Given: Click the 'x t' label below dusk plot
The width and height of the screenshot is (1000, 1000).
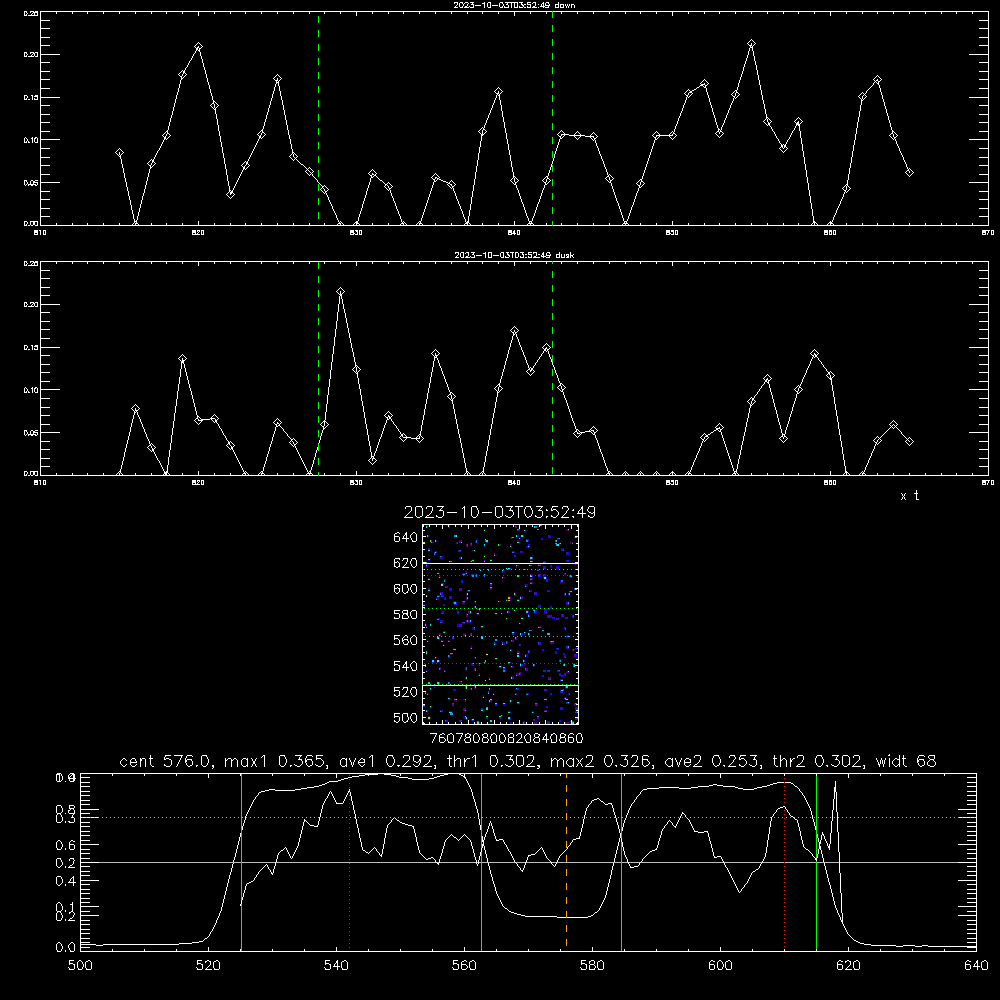Looking at the screenshot, I should [x=909, y=496].
